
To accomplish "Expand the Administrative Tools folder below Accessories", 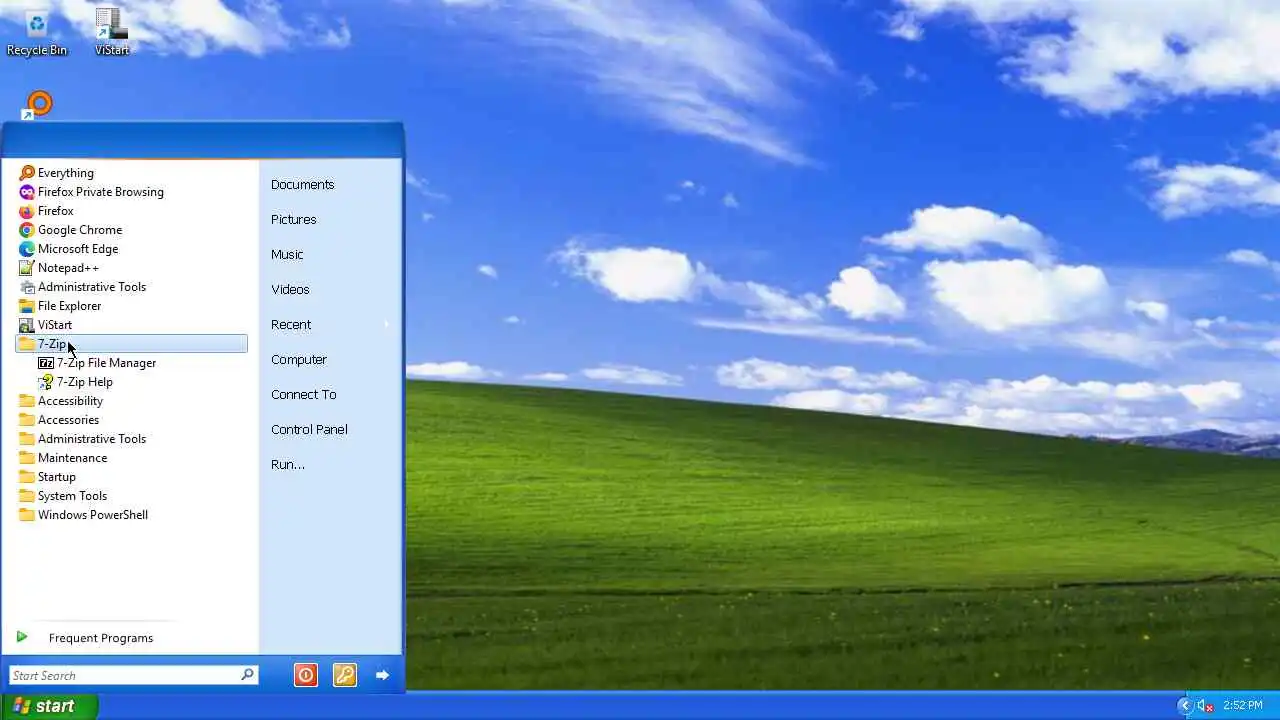I will pyautogui.click(x=82, y=439).
